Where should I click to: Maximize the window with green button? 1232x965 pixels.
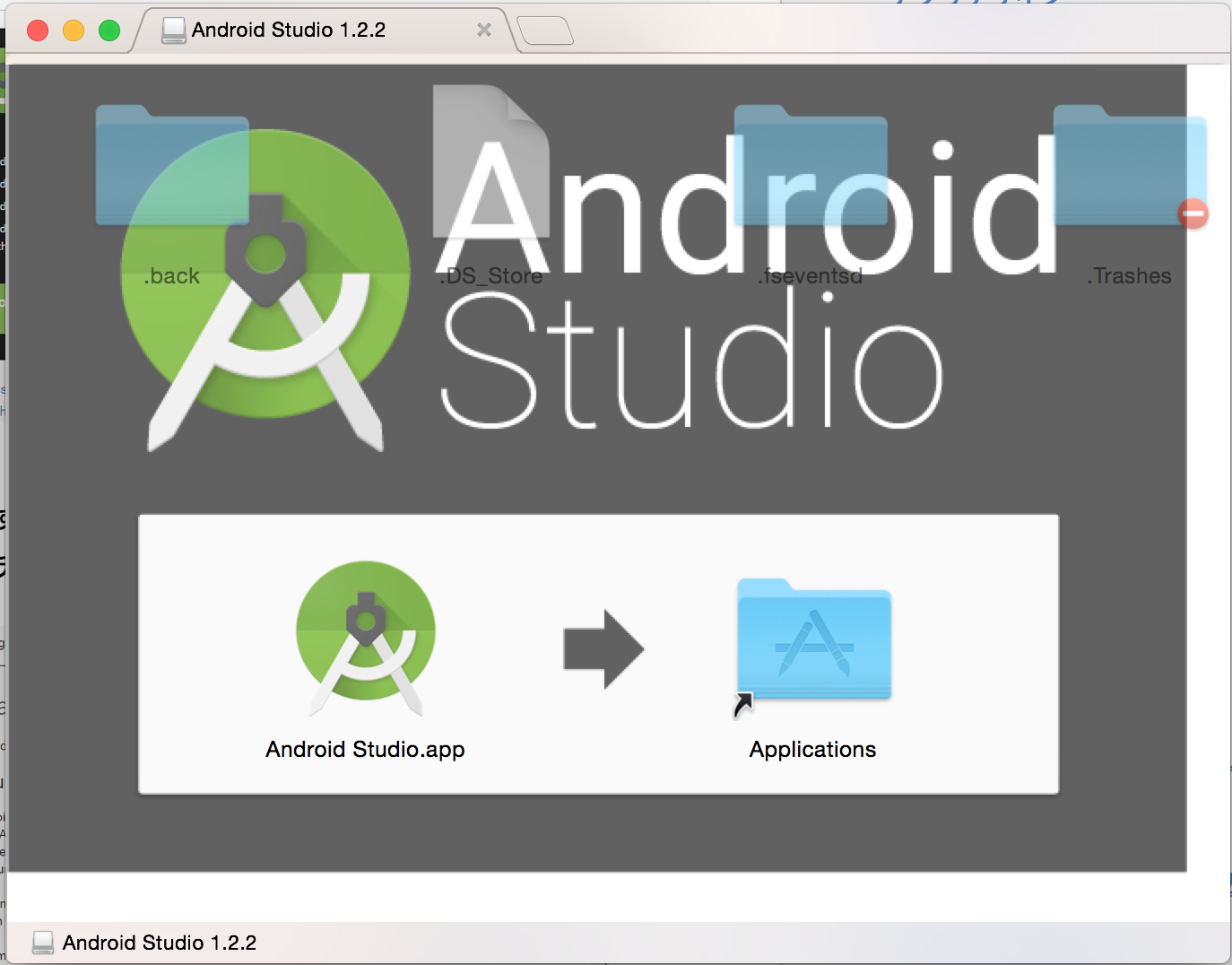tap(109, 30)
